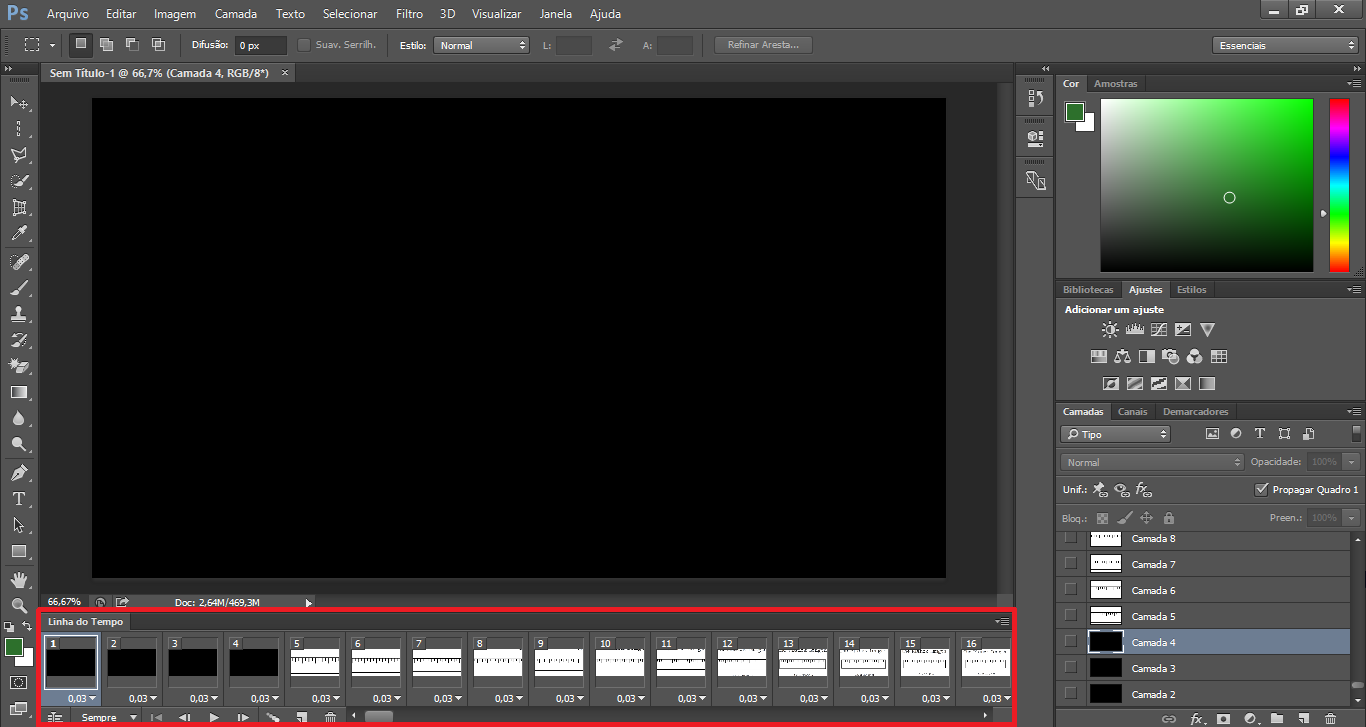Open the Essenciais workspace dropdown
The height and width of the screenshot is (727, 1366).
point(1284,45)
